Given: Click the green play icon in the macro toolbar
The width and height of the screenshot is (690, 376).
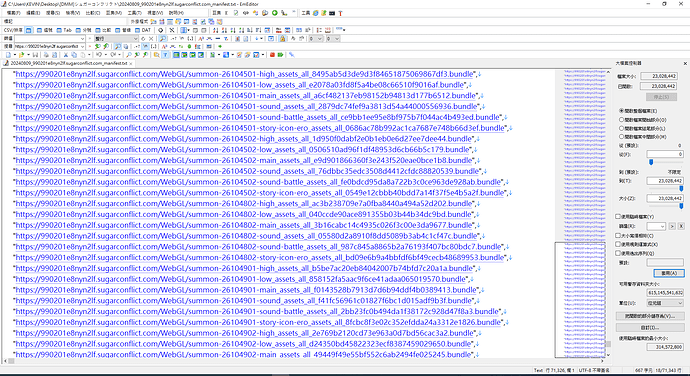Looking at the screenshot, I should [x=275, y=13].
